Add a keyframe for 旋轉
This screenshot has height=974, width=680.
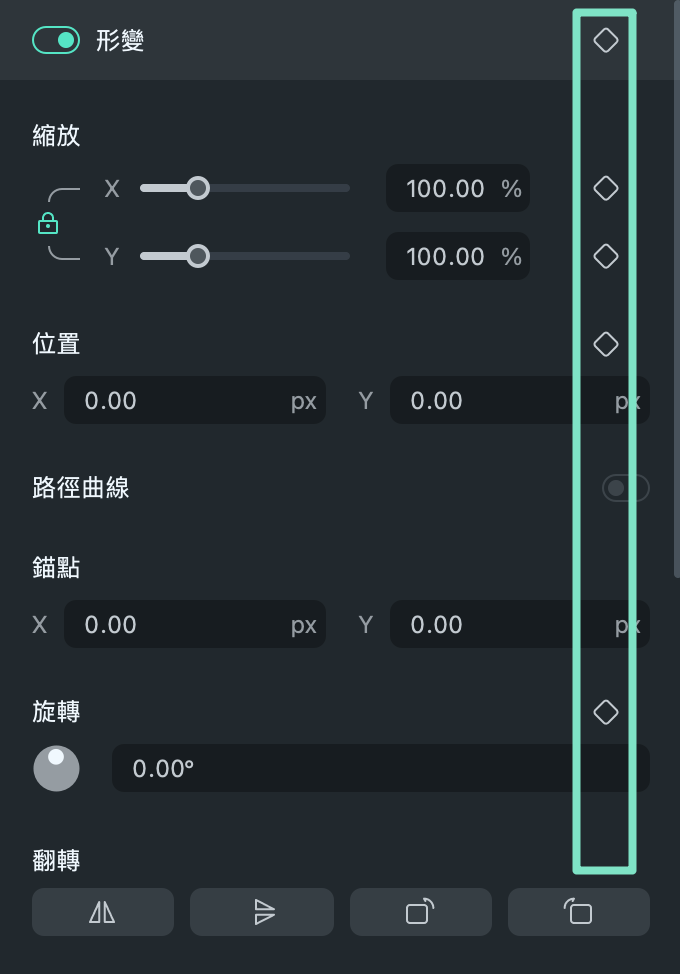(x=605, y=712)
